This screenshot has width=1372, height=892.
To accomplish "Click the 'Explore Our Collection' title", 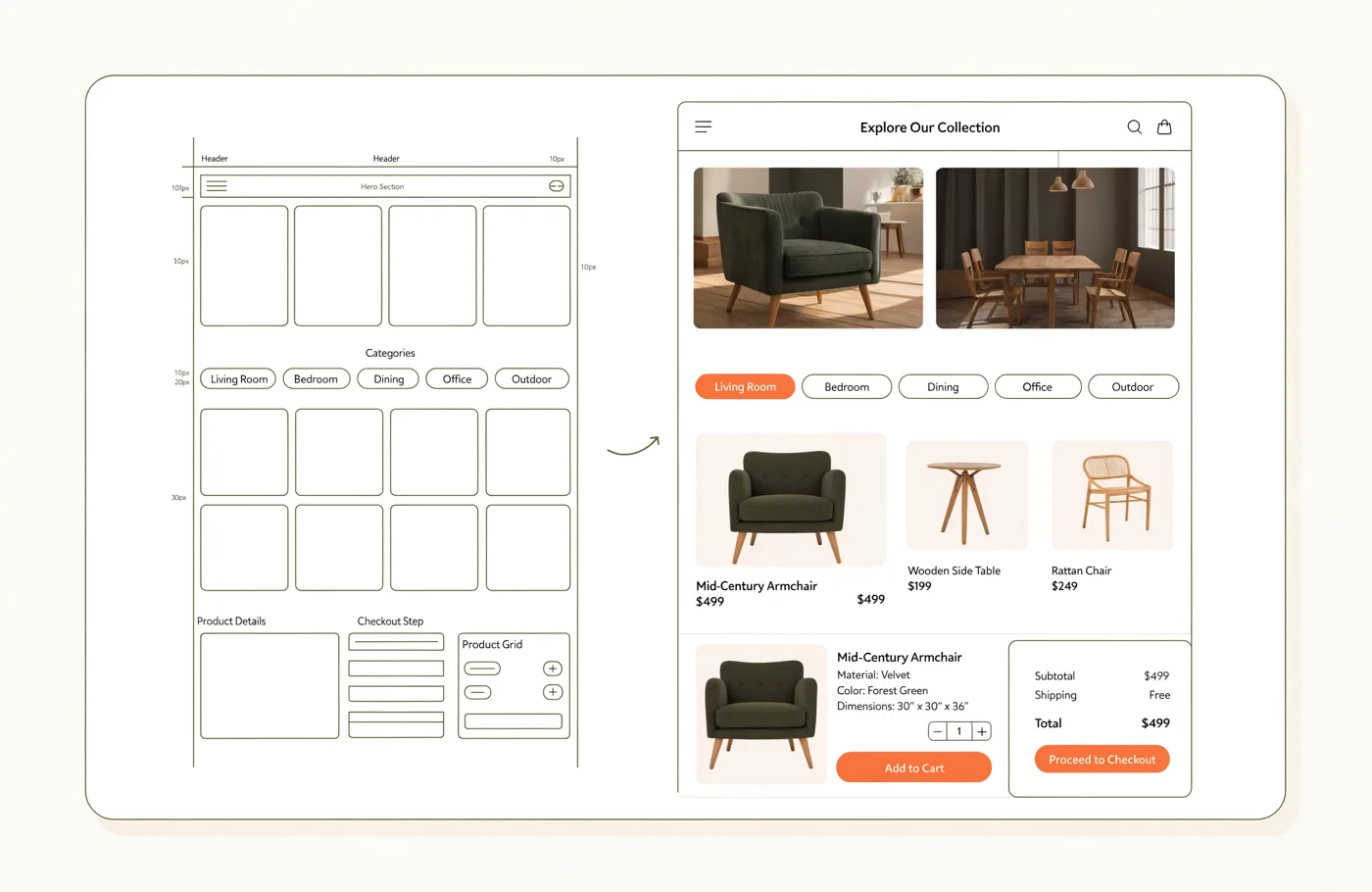I will point(930,127).
